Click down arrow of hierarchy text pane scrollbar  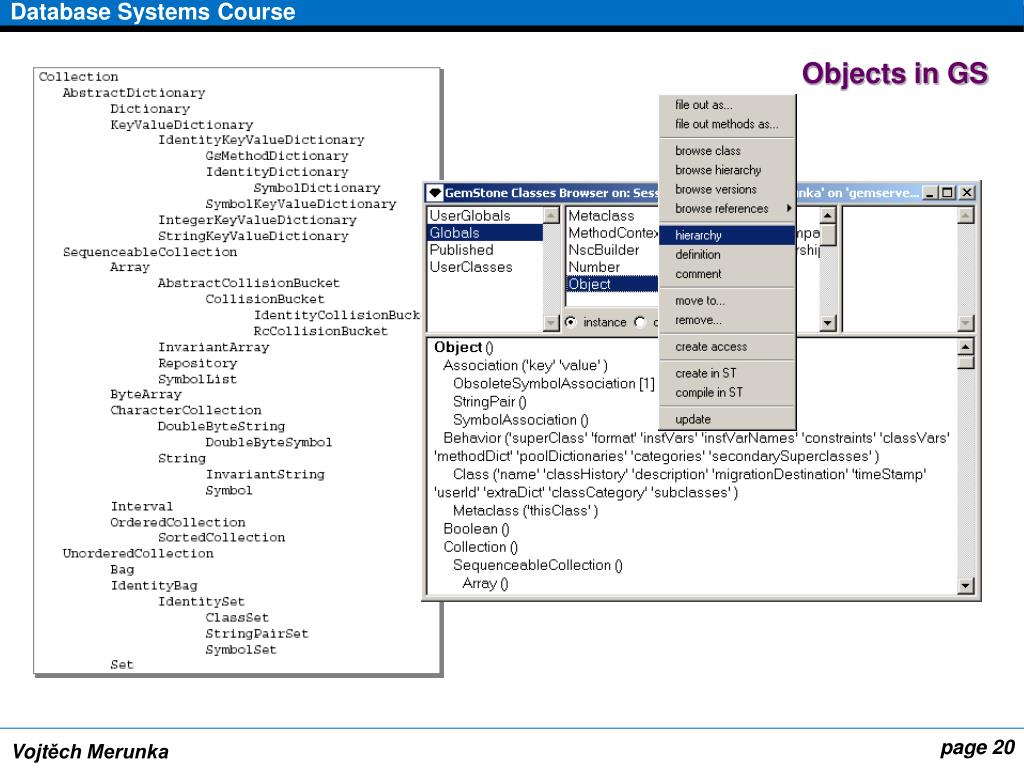click(965, 586)
